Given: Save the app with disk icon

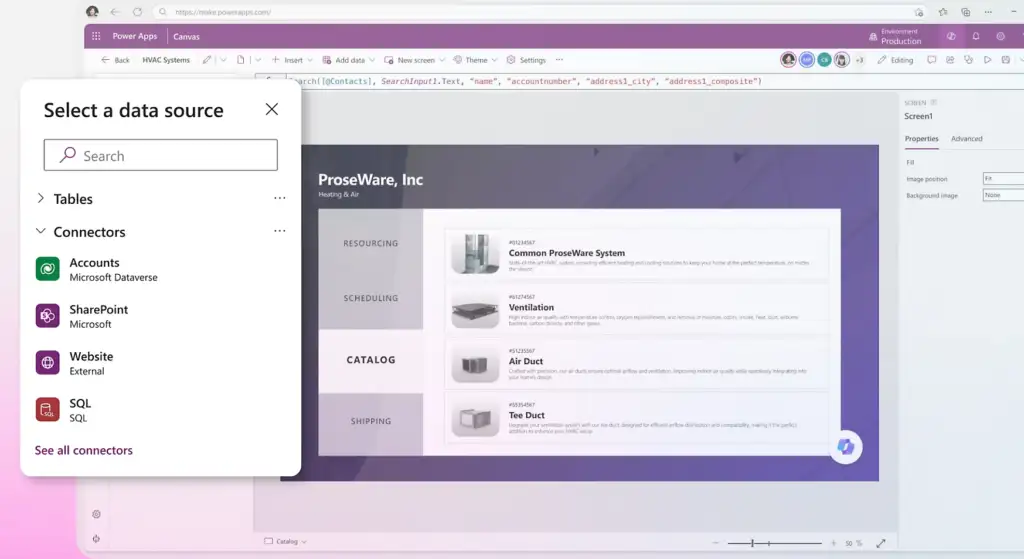Looking at the screenshot, I should pyautogui.click(x=1006, y=60).
